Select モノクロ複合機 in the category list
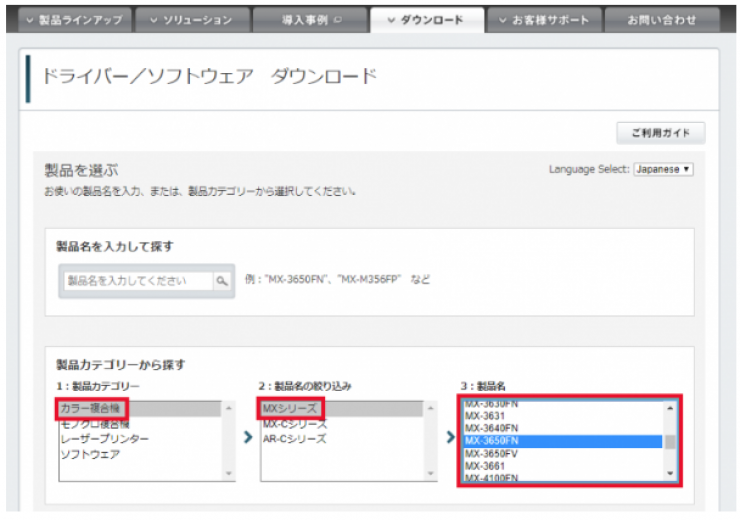 point(140,424)
